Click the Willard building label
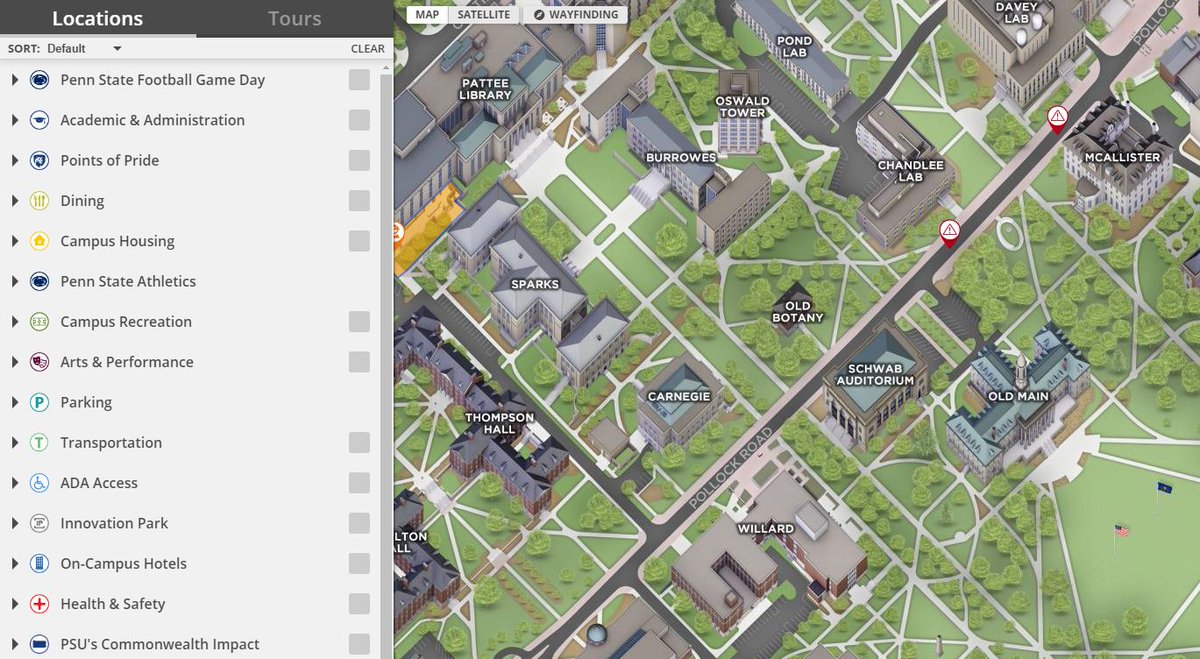Viewport: 1200px width, 659px height. click(766, 528)
